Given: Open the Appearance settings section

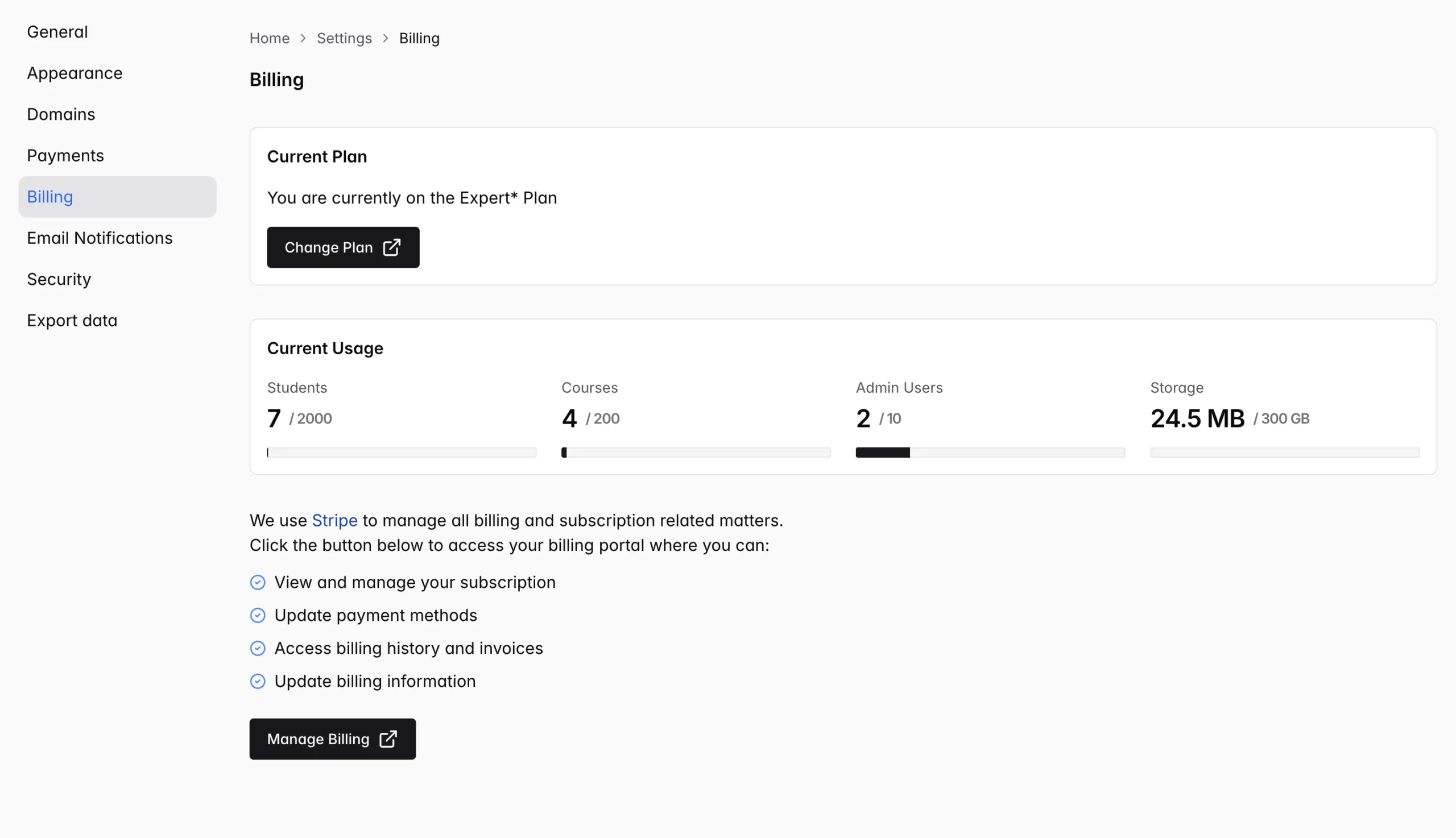Looking at the screenshot, I should pyautogui.click(x=118, y=73).
